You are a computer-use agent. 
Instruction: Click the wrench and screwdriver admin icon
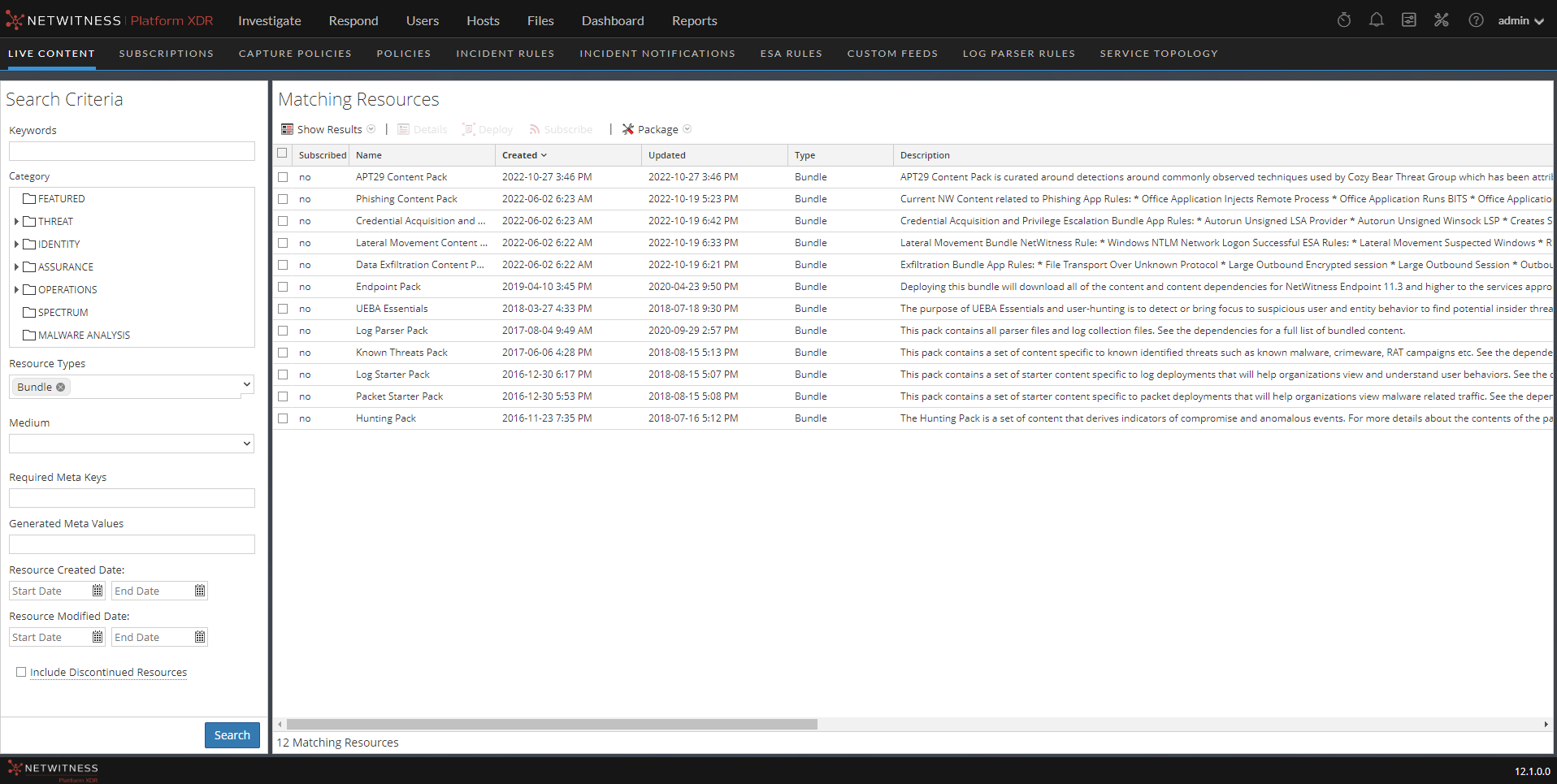click(x=1441, y=20)
